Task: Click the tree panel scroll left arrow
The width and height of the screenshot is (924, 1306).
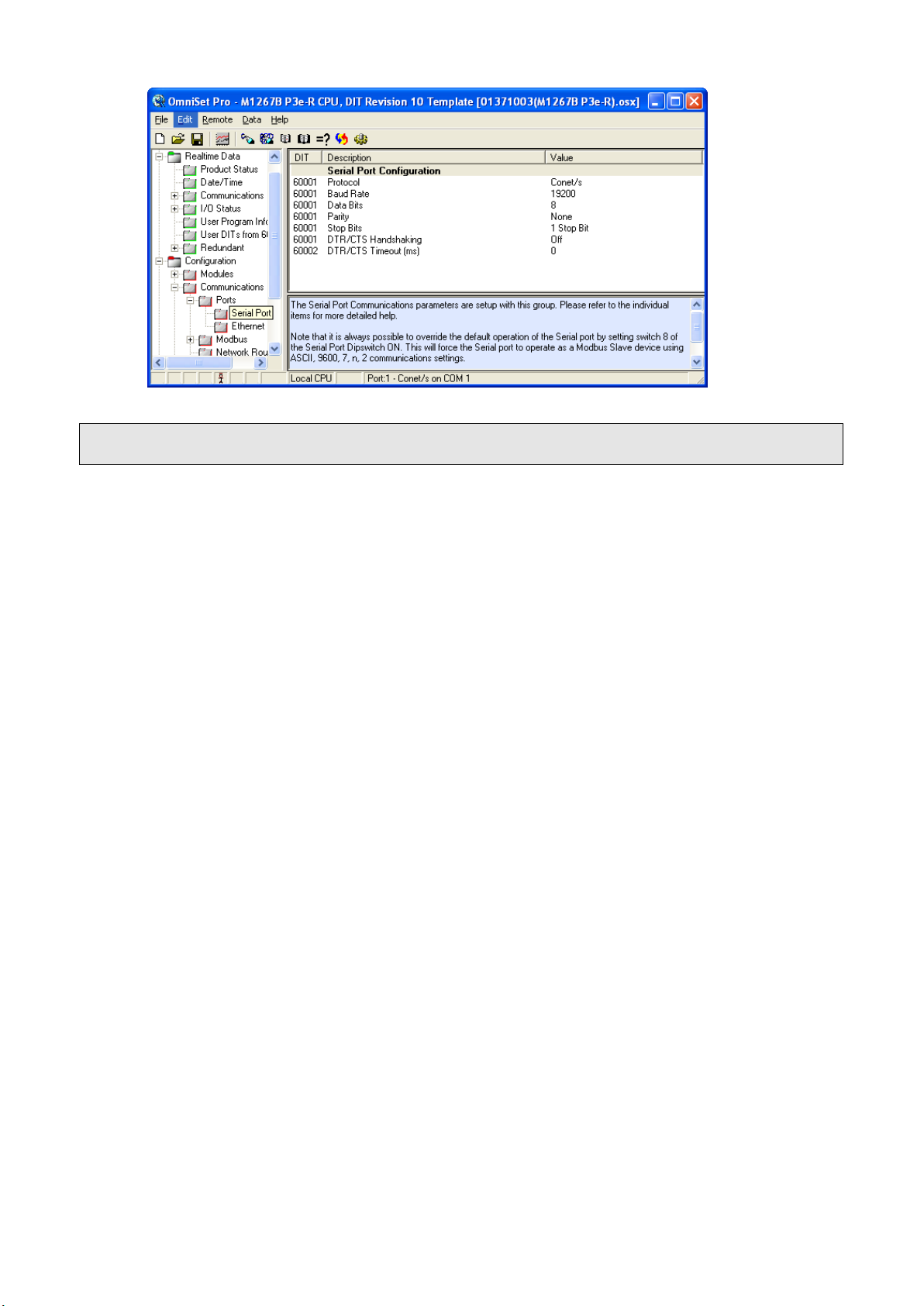Action: 158,363
